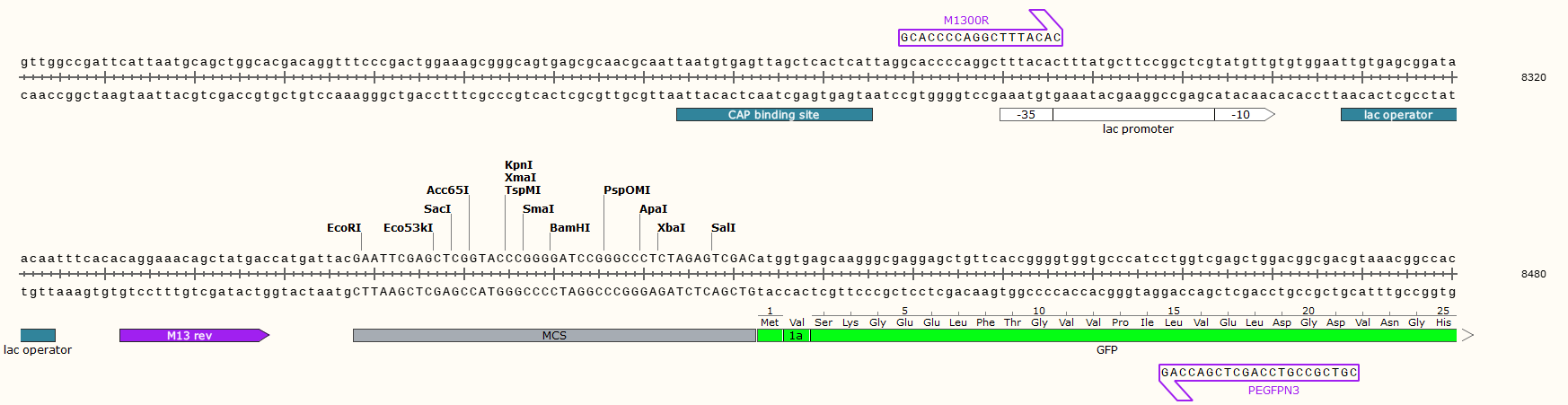Click the PEGFPN3 primer arrow

[x=1258, y=373]
